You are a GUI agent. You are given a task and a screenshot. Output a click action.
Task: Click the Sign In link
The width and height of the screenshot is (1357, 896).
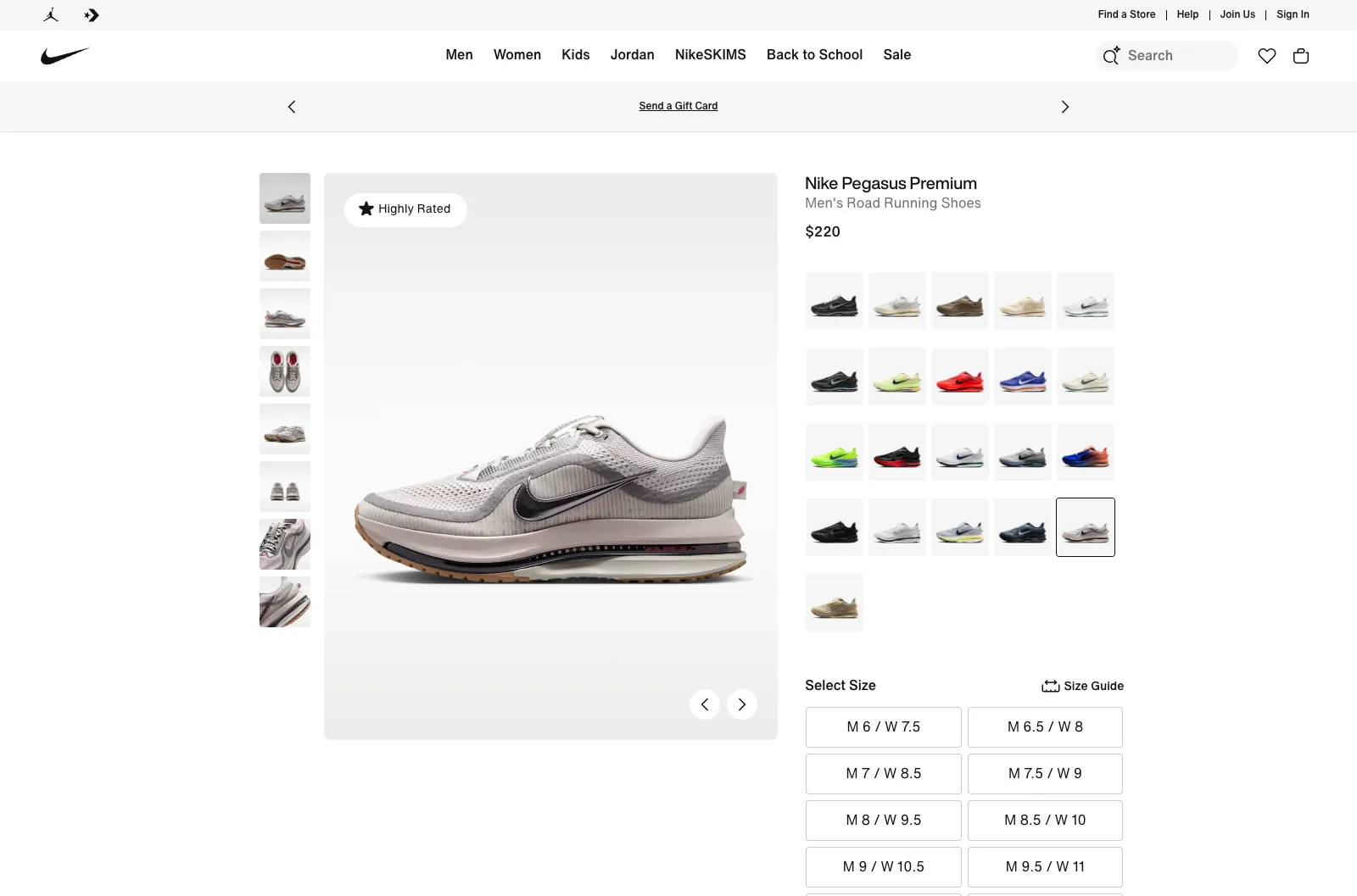[1293, 14]
